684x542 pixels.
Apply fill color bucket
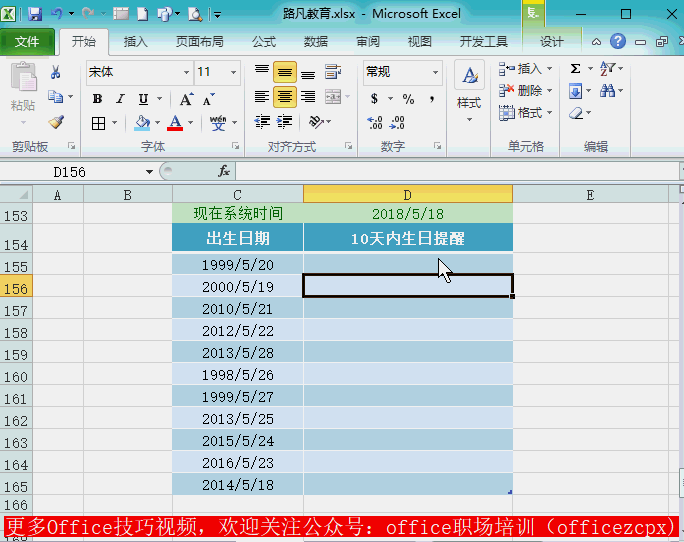(x=142, y=123)
